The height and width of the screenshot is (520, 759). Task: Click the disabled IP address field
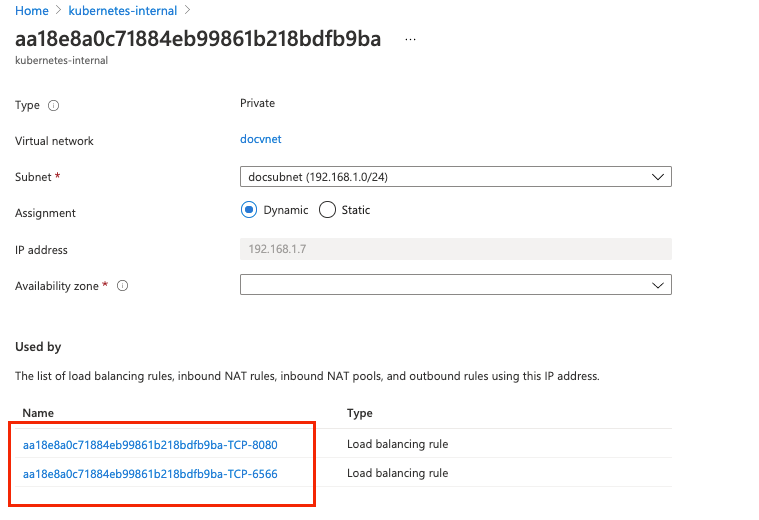(x=455, y=249)
